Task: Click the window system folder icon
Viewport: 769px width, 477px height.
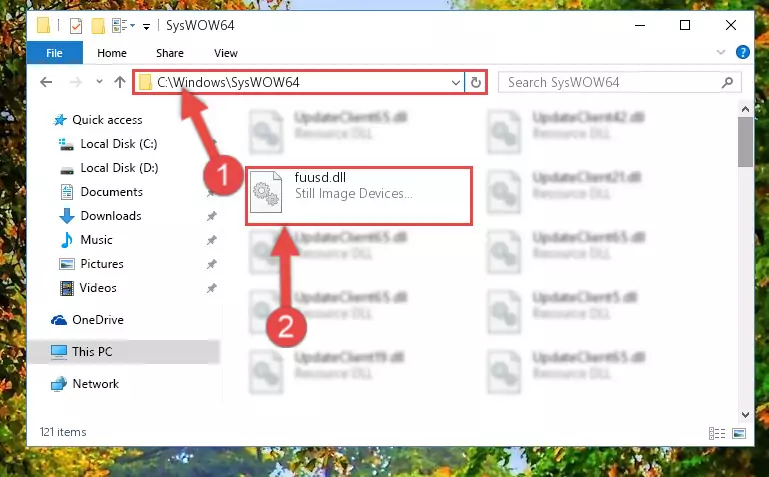Action: (44, 25)
